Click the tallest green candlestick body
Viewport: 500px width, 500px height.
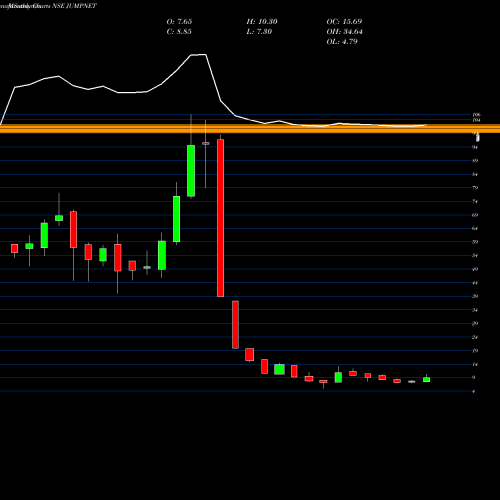click(191, 171)
